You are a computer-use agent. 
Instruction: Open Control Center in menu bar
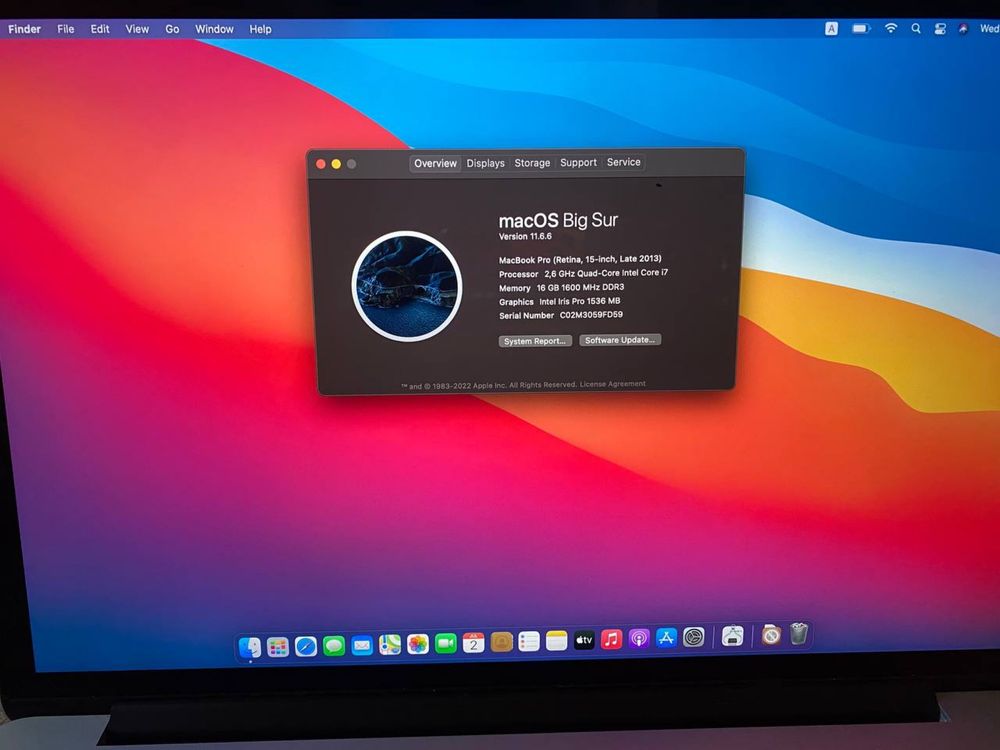[939, 29]
